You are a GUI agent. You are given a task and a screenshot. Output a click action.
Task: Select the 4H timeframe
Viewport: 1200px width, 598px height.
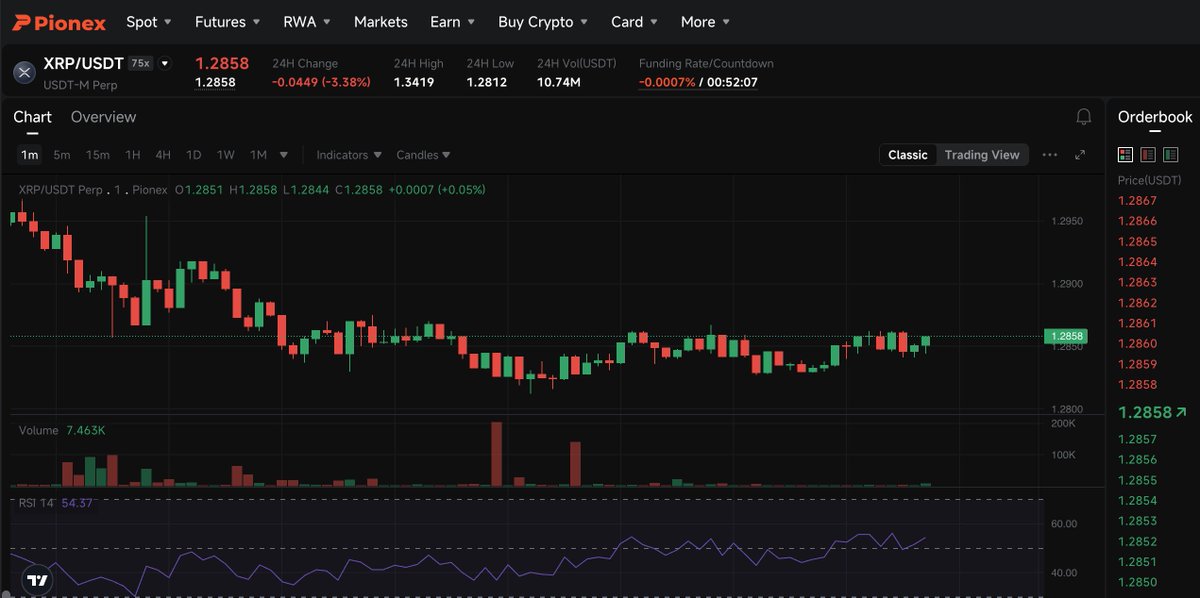coord(163,155)
